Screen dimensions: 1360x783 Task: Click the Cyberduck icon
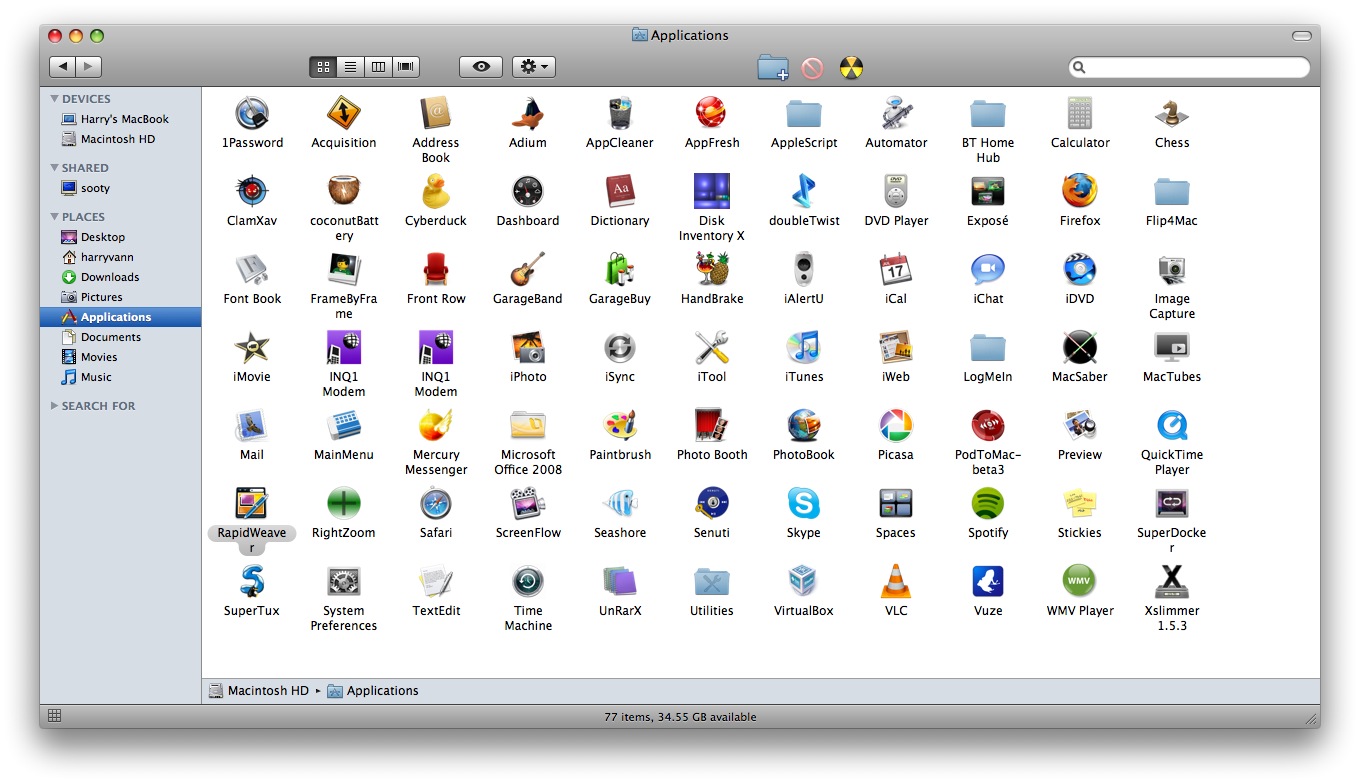pyautogui.click(x=436, y=191)
